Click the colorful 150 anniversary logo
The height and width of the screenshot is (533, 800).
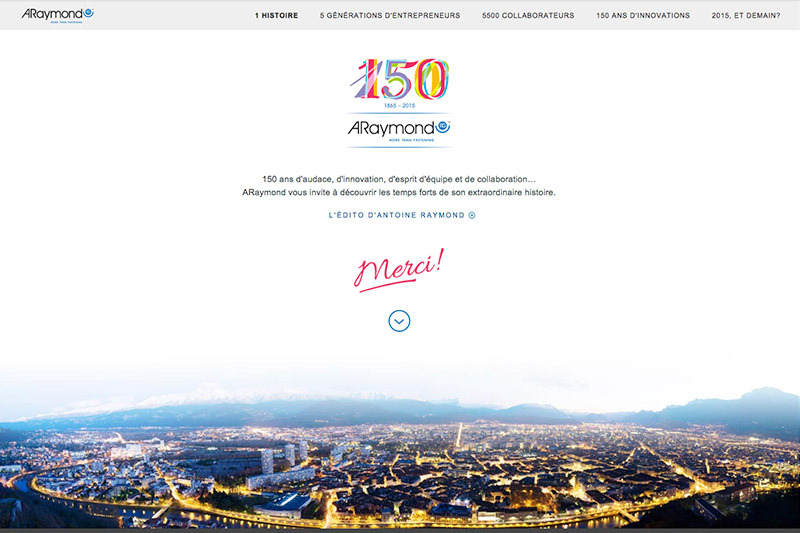point(399,79)
